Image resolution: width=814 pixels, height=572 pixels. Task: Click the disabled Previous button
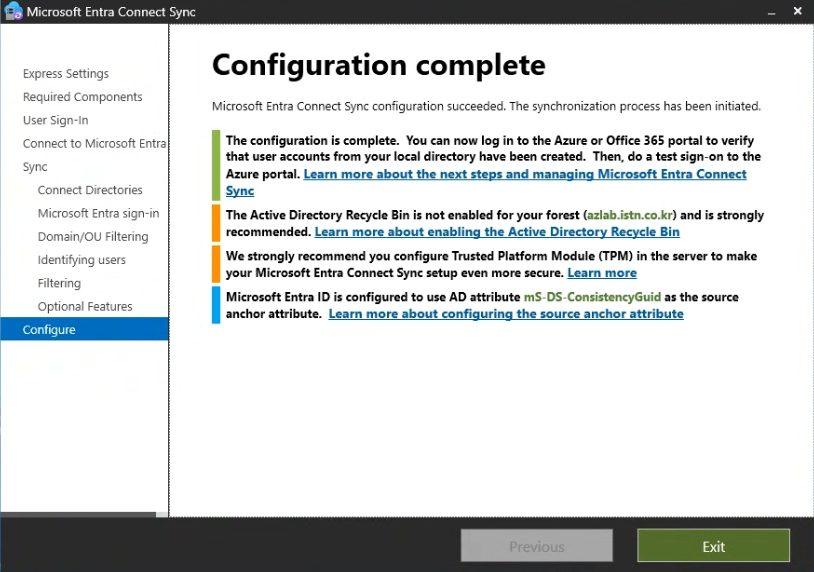point(536,546)
